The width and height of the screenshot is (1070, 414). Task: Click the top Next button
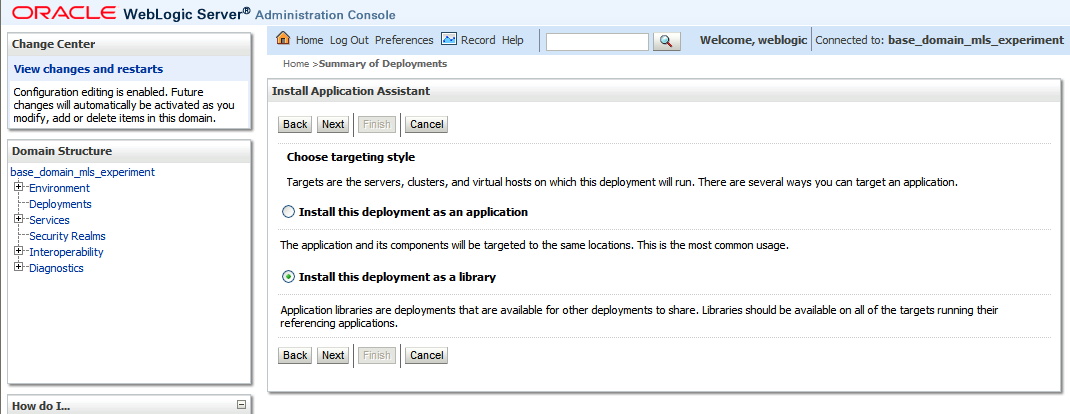click(333, 124)
